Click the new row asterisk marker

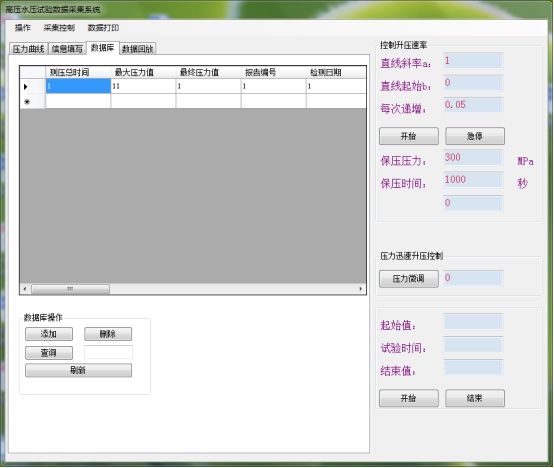[26, 102]
